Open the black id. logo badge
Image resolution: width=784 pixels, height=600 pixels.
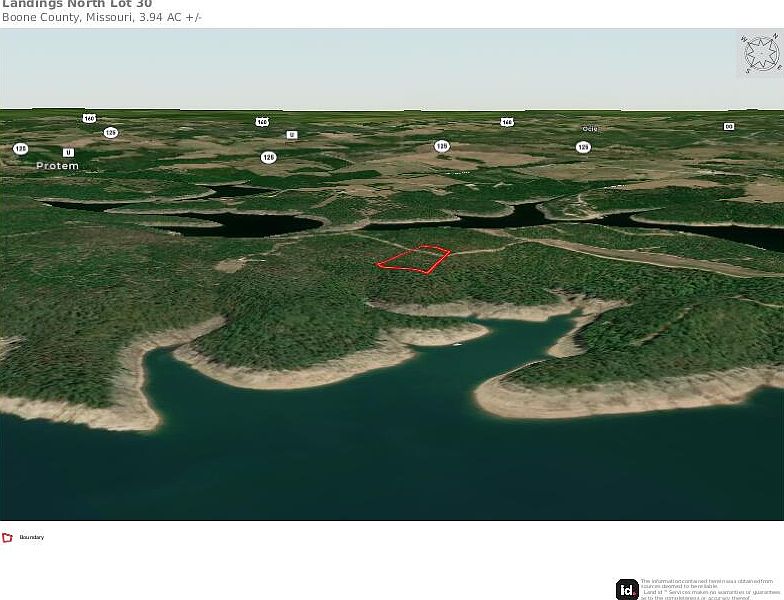point(627,589)
